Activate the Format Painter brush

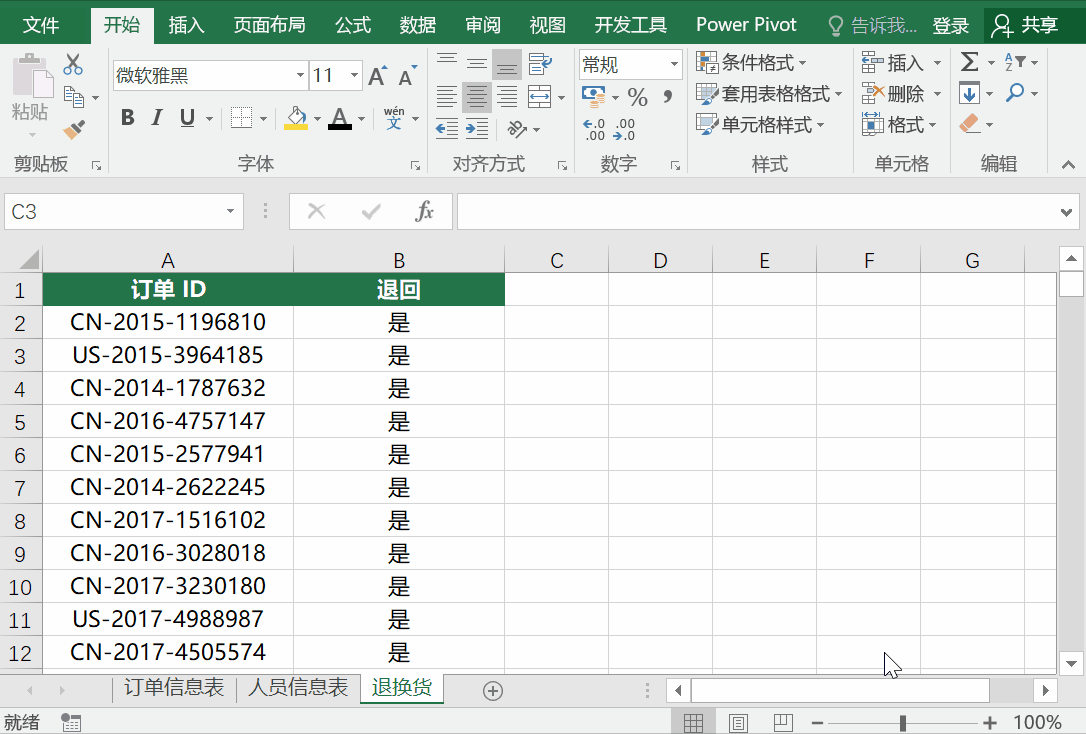pyautogui.click(x=73, y=129)
